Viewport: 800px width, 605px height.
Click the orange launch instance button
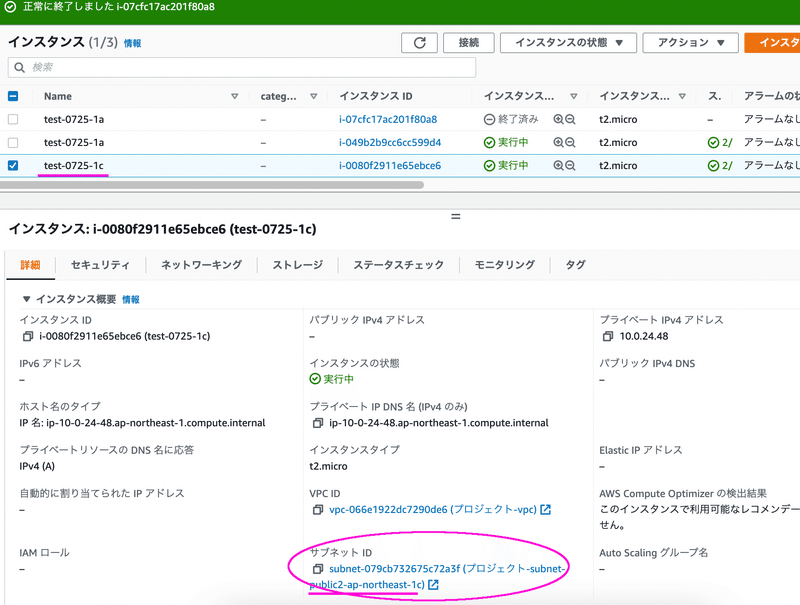(x=772, y=43)
